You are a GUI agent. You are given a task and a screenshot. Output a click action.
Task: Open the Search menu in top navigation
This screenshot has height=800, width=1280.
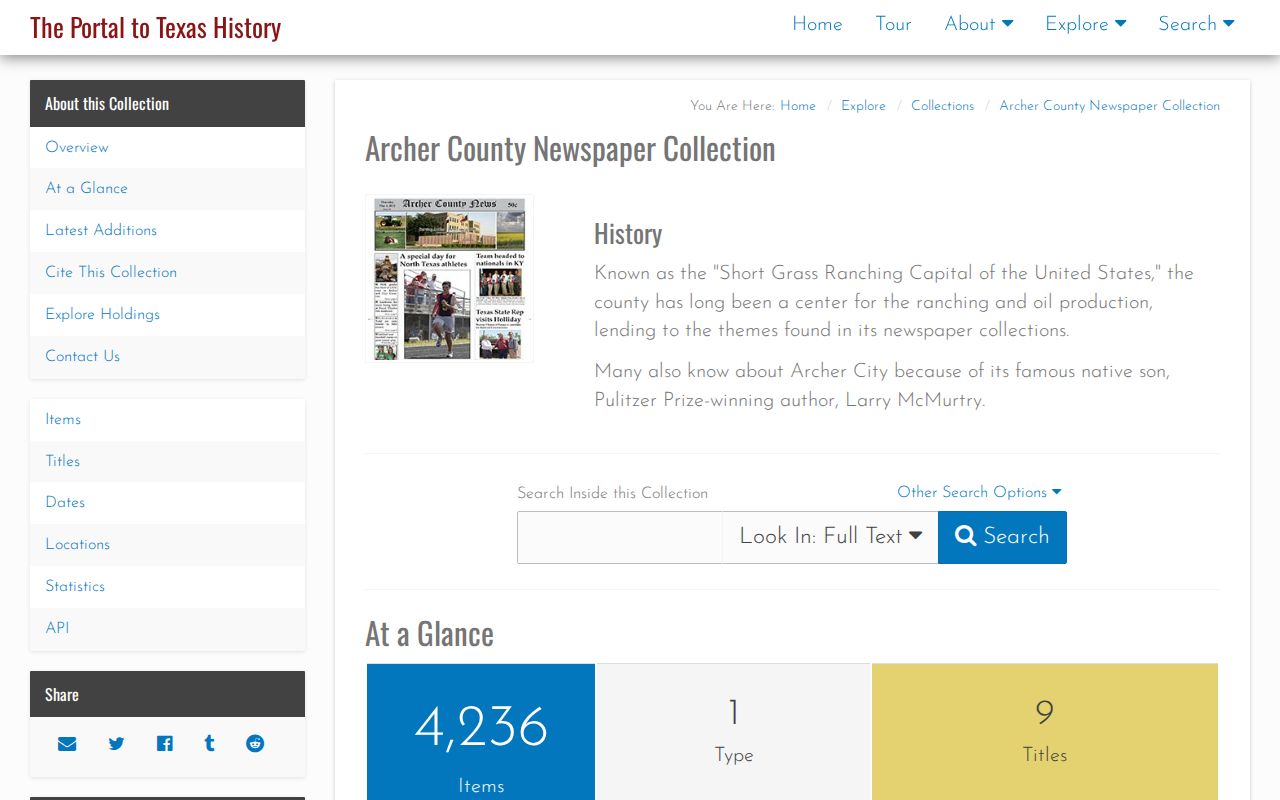click(1196, 24)
